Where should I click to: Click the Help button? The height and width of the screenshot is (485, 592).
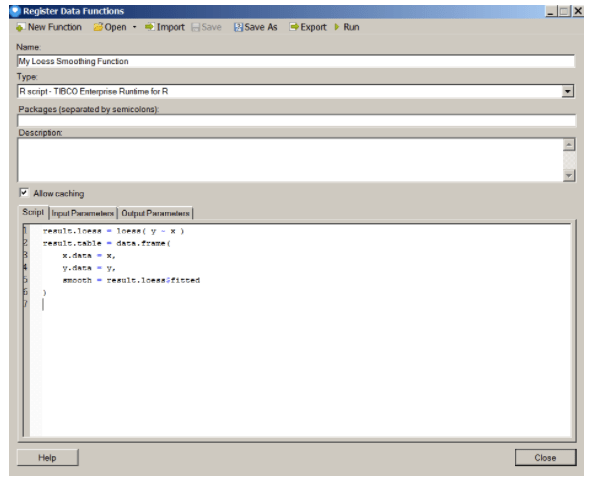[x=48, y=457]
